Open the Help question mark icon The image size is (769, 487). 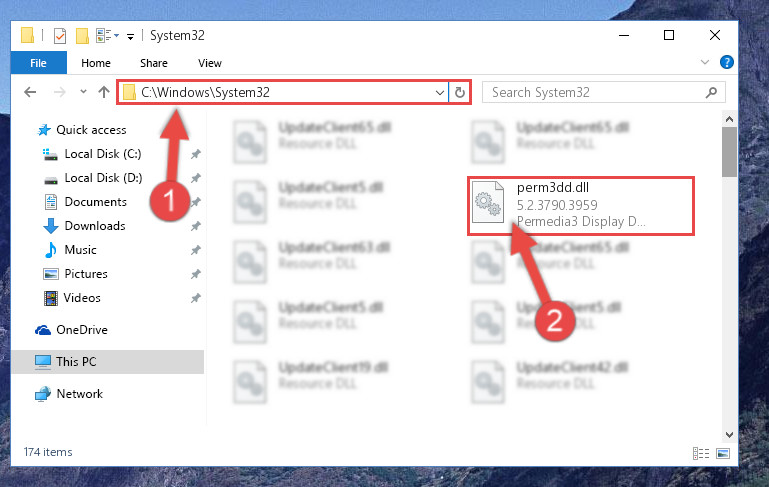tap(726, 62)
